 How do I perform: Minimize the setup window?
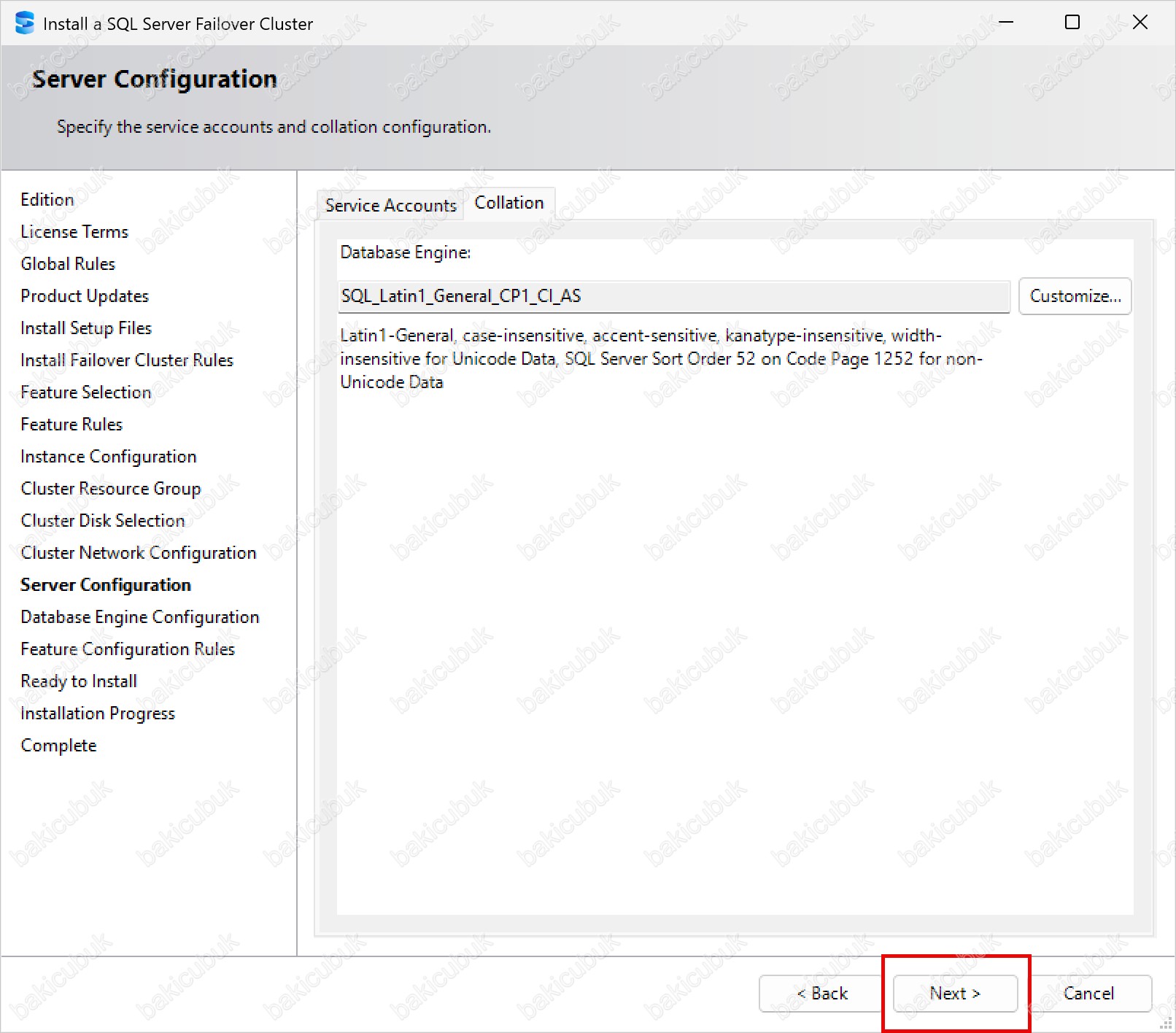[1006, 23]
